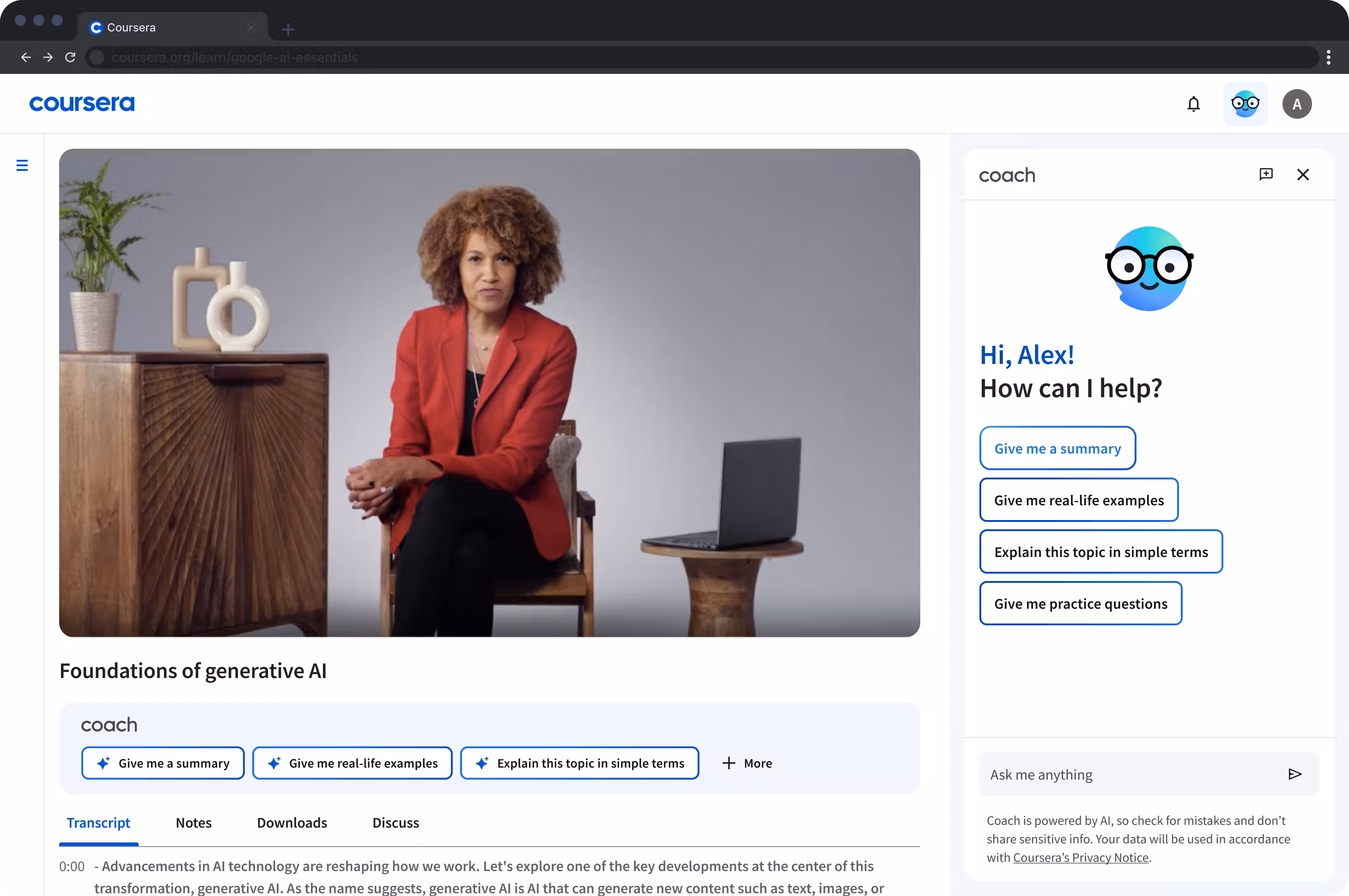The width and height of the screenshot is (1349, 896).
Task: Toggle the Coach mascot icon in header
Action: tap(1245, 104)
